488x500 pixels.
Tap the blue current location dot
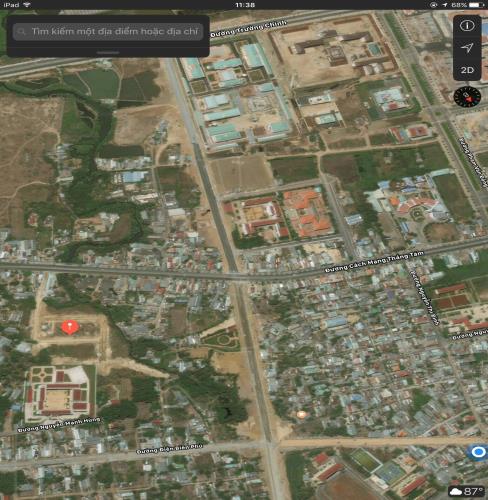click(479, 452)
